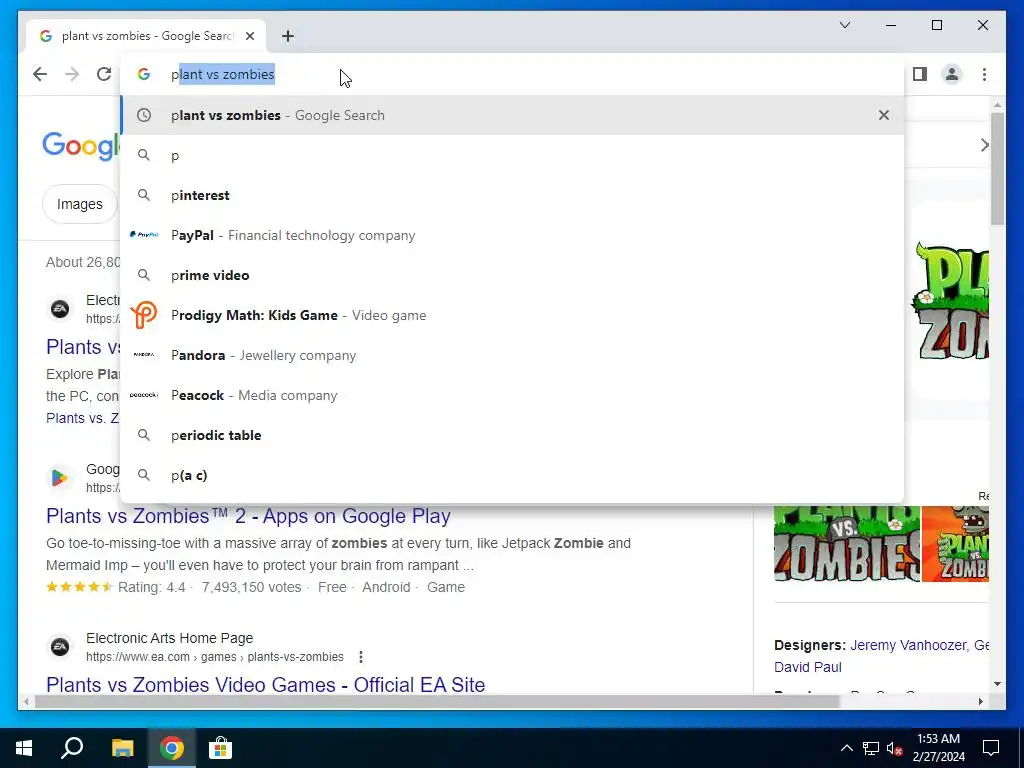Open Windows taskbar search

(x=72, y=748)
